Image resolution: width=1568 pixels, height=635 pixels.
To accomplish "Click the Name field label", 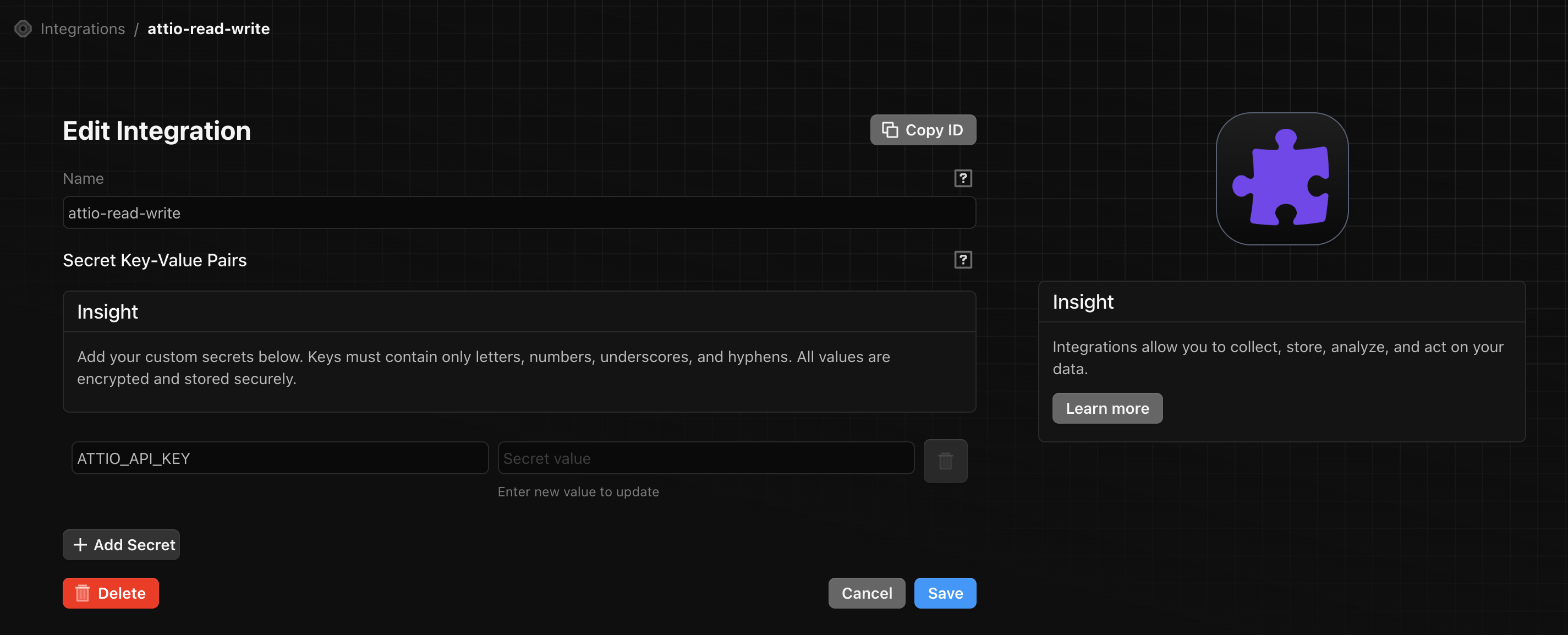I will [84, 178].
